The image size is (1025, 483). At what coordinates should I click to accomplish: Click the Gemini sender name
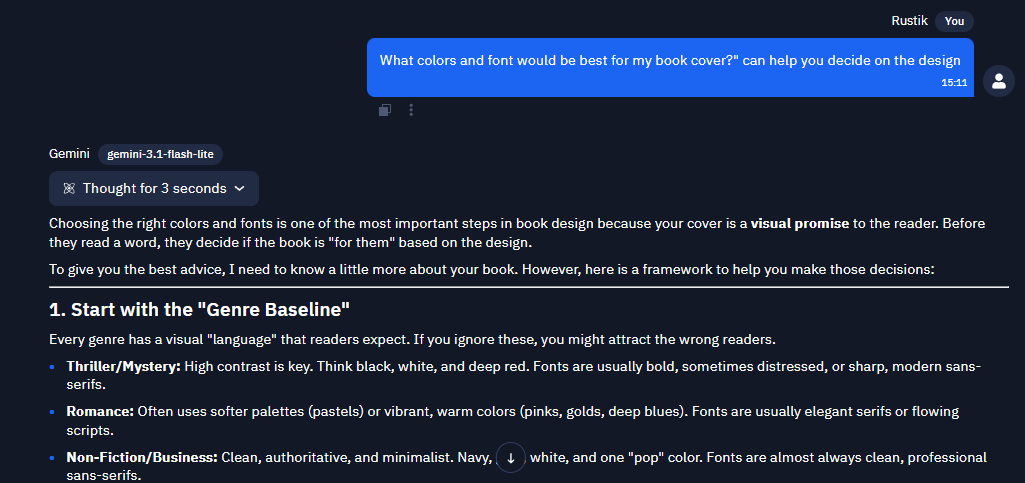tap(69, 154)
